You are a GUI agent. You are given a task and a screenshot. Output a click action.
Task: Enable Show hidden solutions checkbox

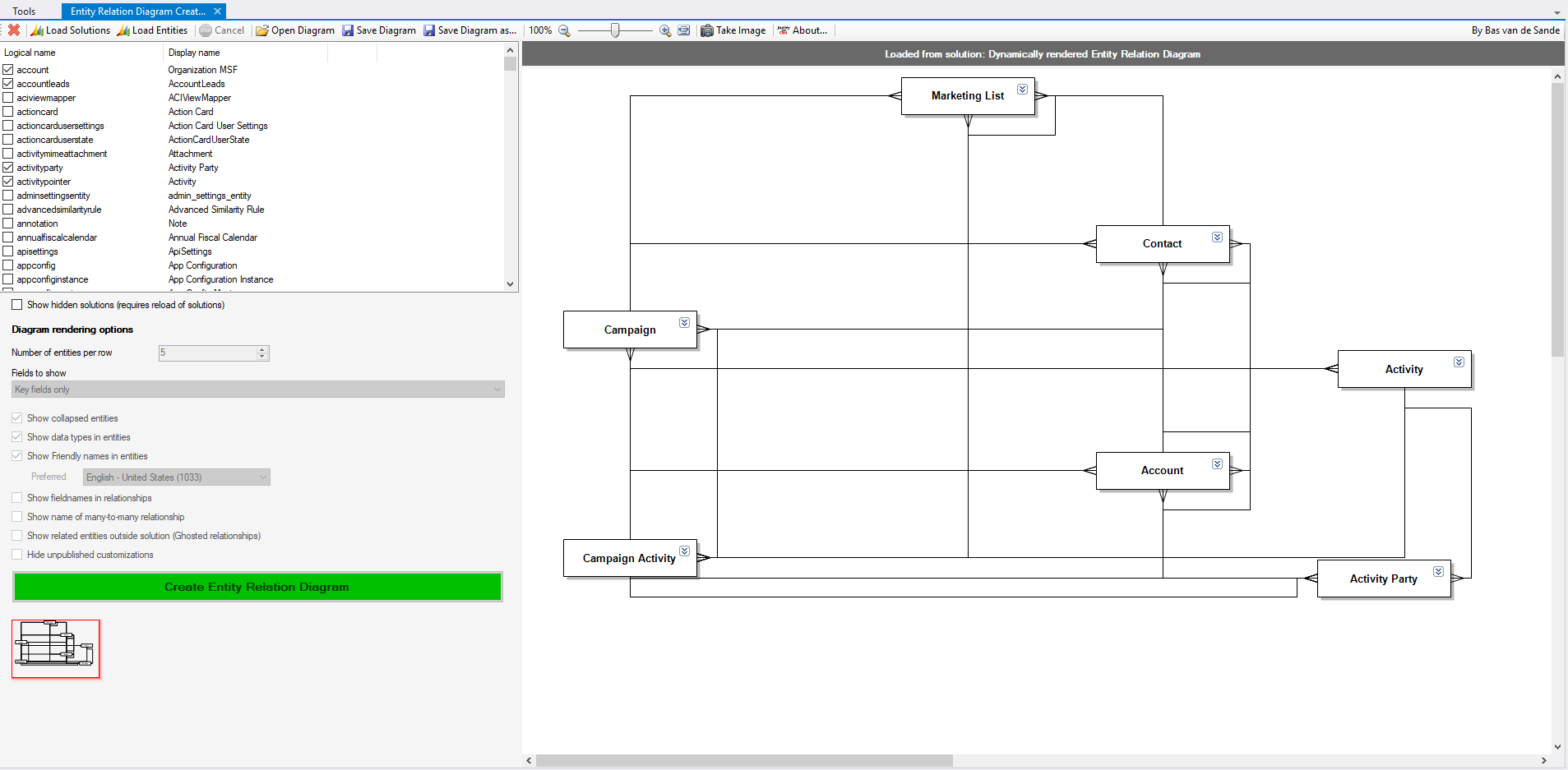tap(17, 305)
